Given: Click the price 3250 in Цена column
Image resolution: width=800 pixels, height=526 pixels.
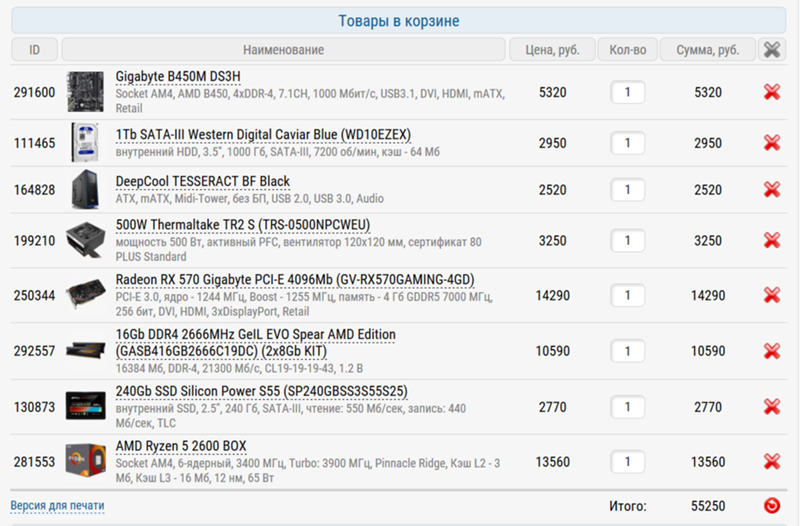Looking at the screenshot, I should pyautogui.click(x=553, y=240).
